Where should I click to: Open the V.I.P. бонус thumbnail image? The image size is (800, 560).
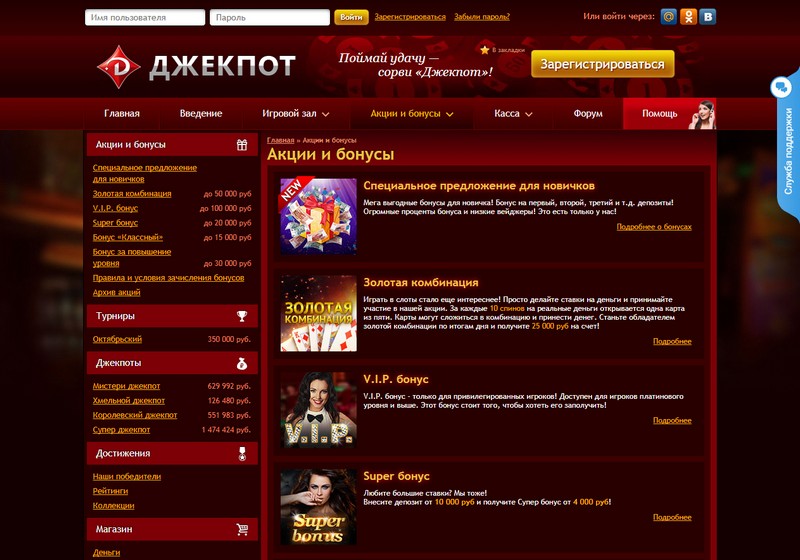click(318, 410)
